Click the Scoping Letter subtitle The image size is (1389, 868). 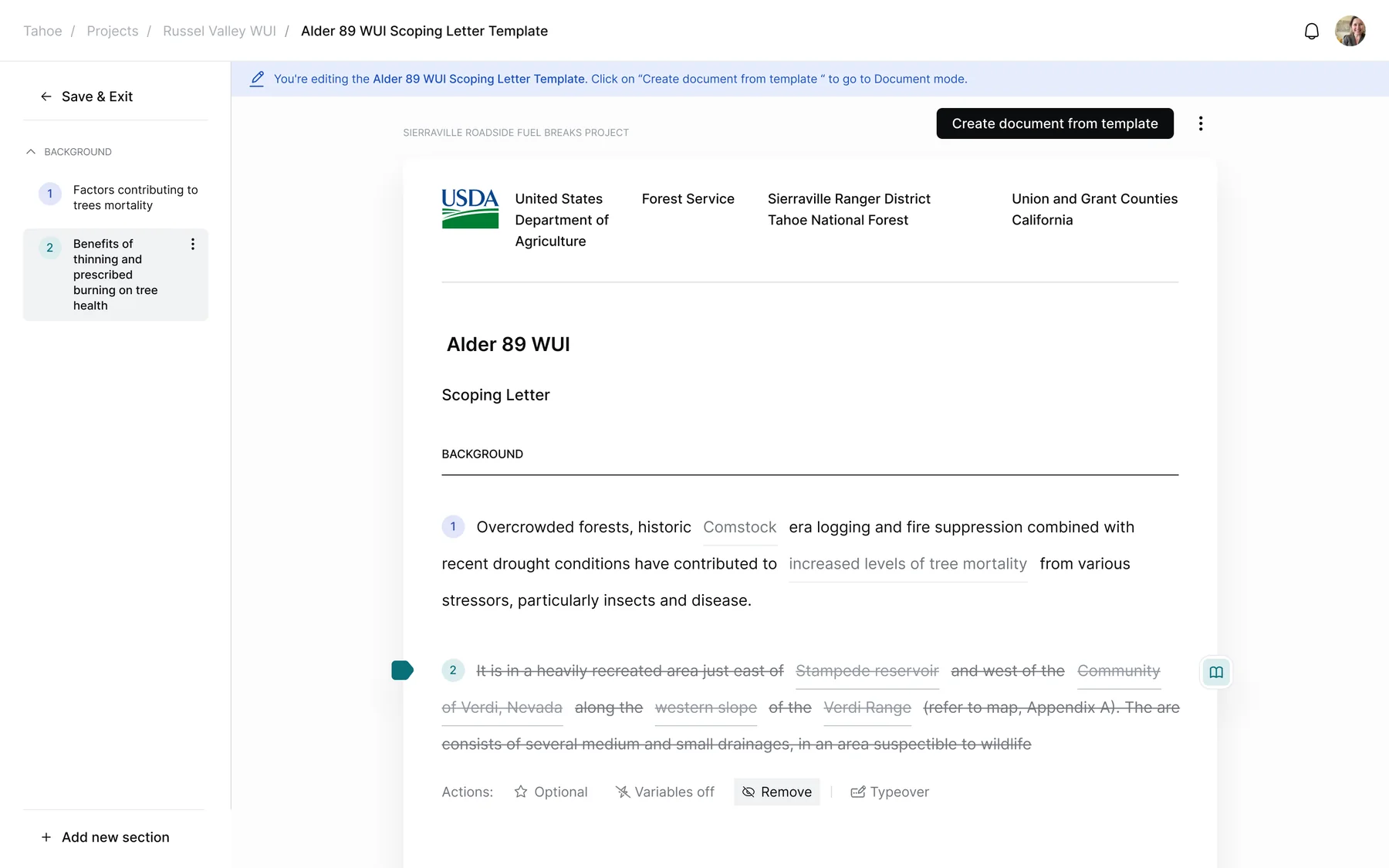point(495,395)
